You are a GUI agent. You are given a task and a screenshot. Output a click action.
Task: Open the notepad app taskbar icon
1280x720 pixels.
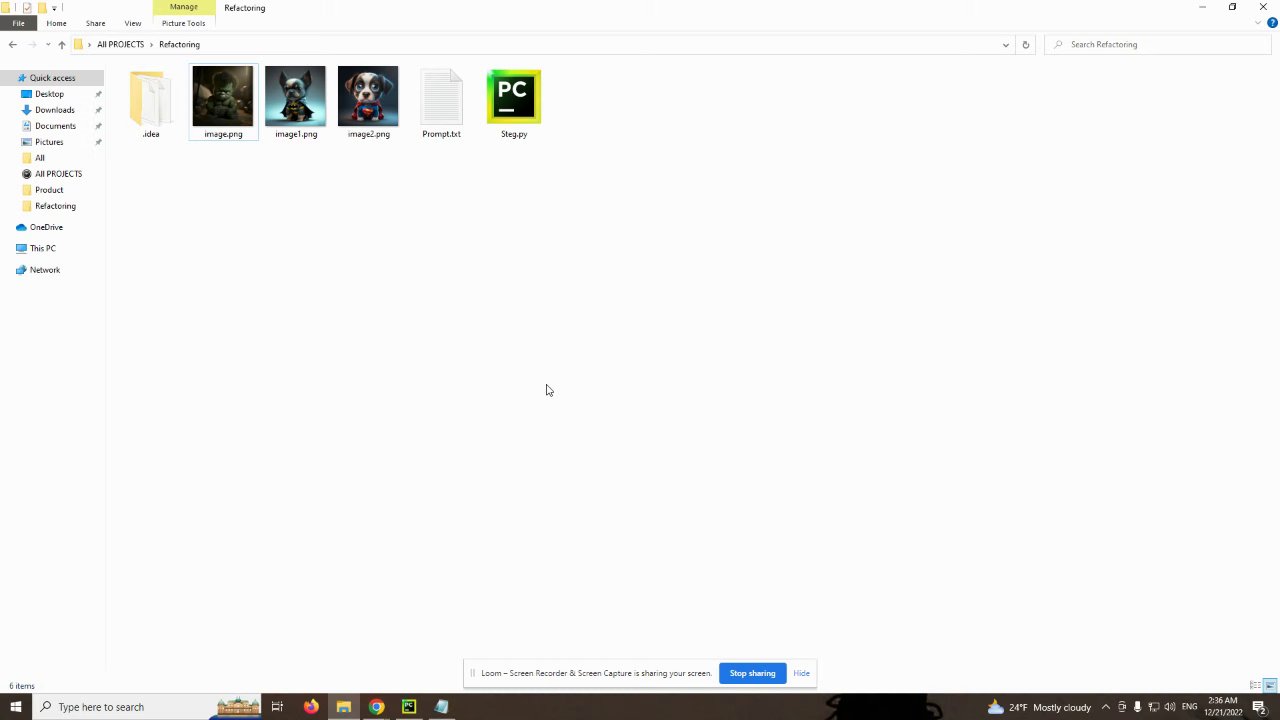pyautogui.click(x=441, y=707)
